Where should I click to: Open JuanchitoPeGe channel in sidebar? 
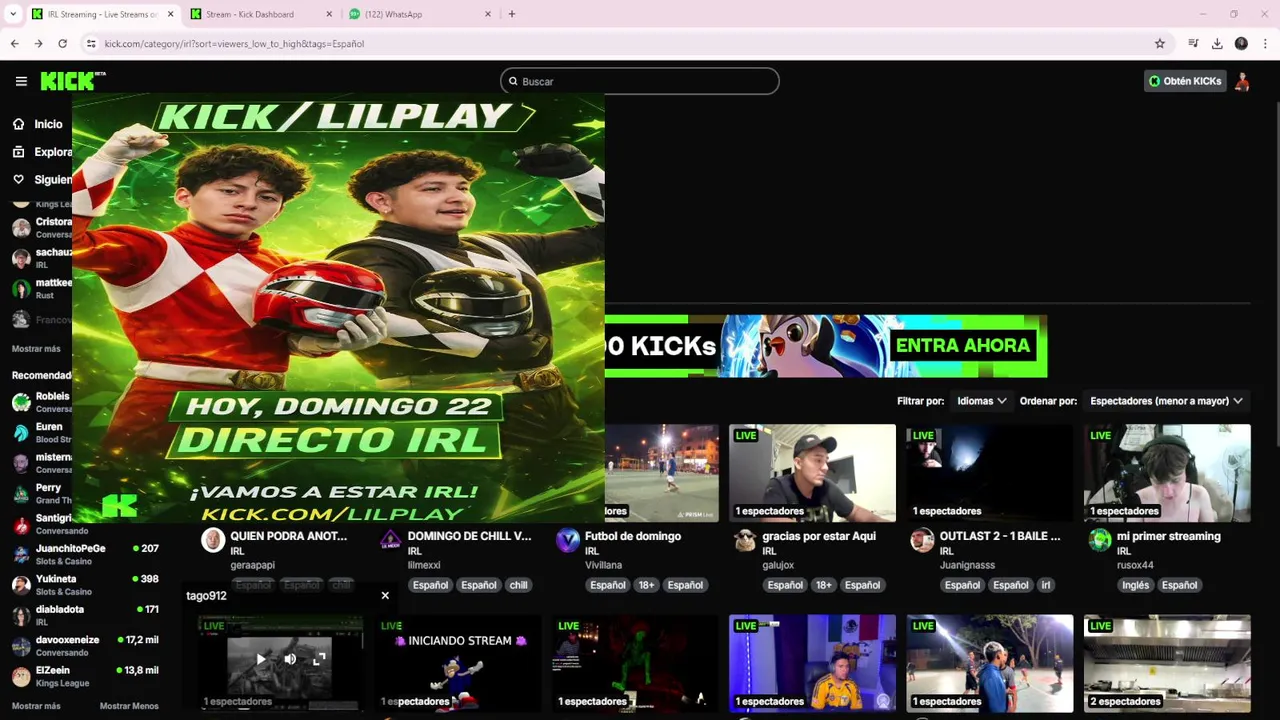(86, 554)
